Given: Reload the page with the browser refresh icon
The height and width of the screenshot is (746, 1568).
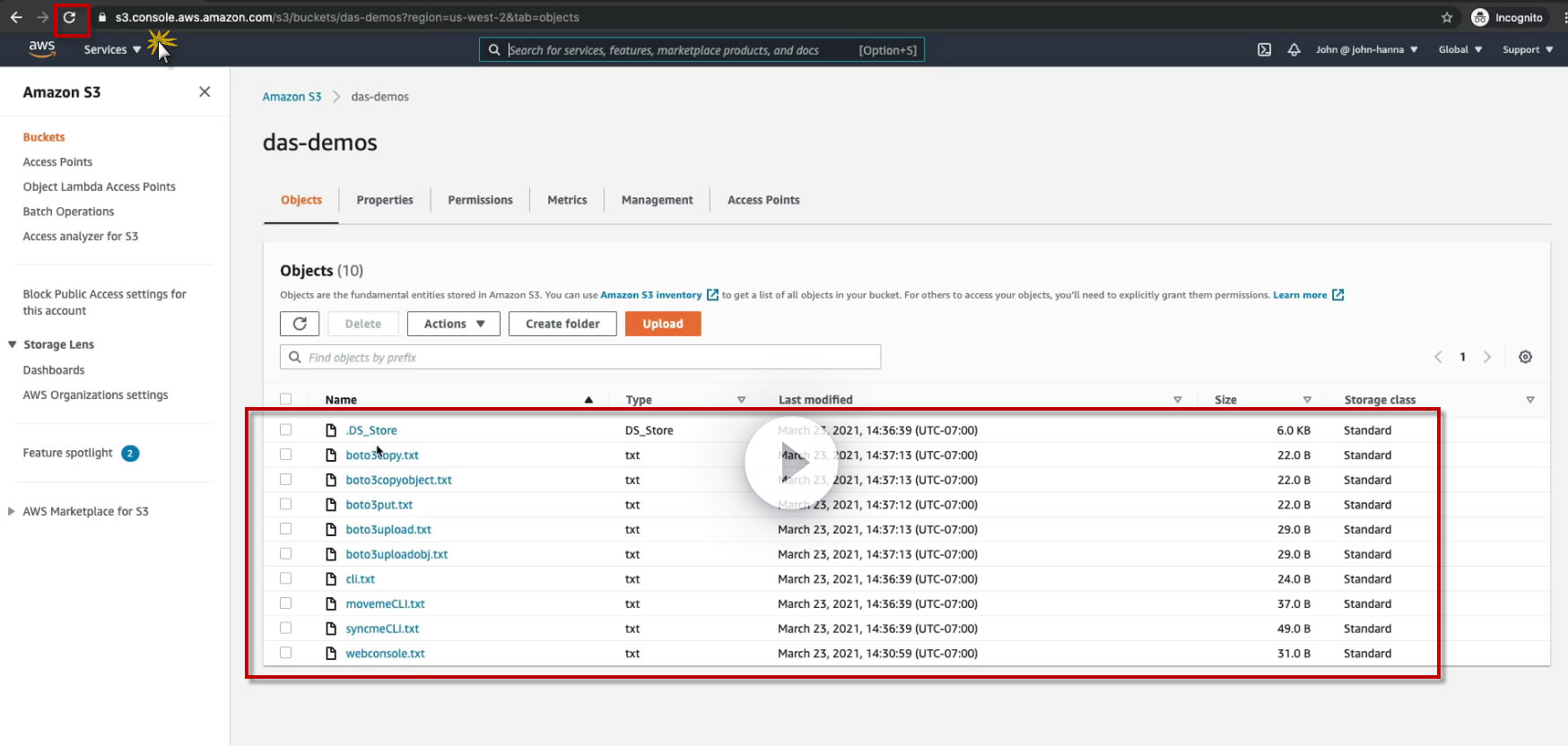Looking at the screenshot, I should [69, 17].
